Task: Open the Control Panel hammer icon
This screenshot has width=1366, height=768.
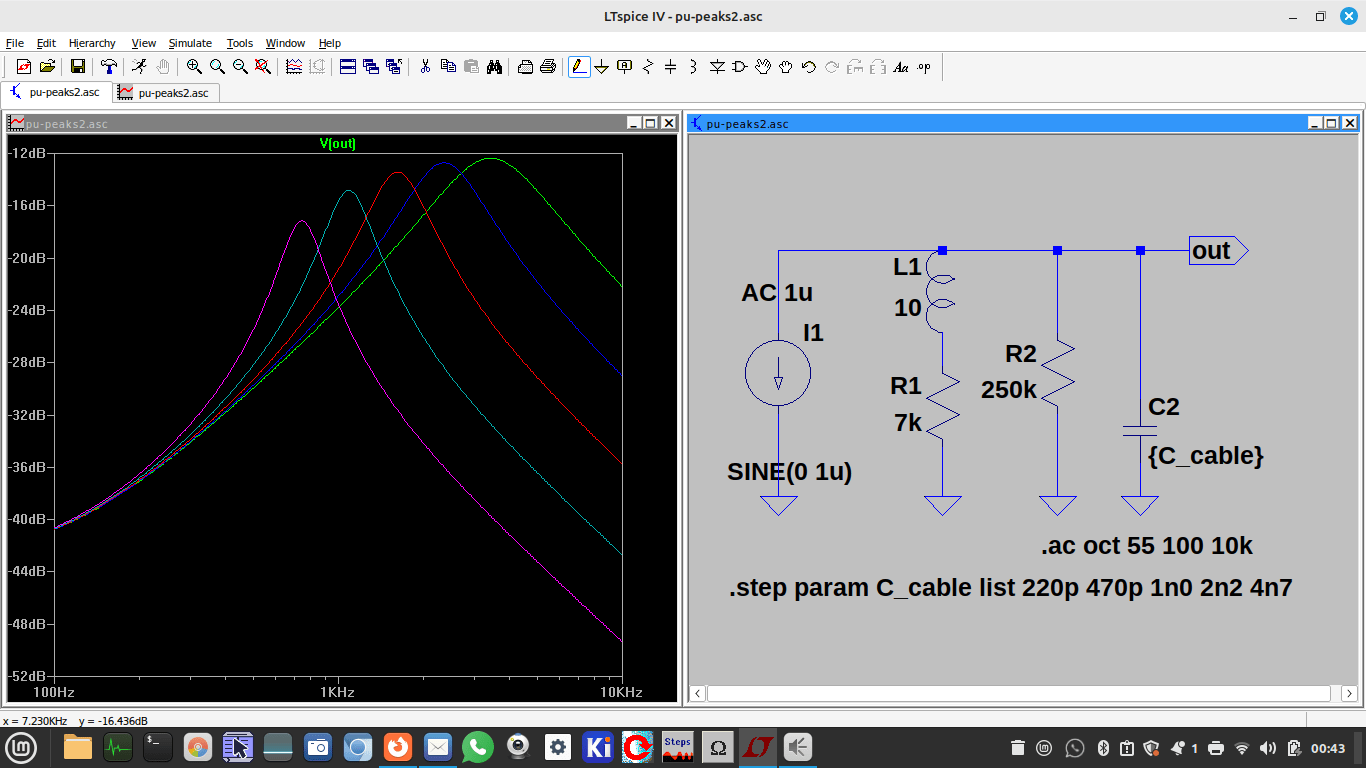Action: point(108,67)
